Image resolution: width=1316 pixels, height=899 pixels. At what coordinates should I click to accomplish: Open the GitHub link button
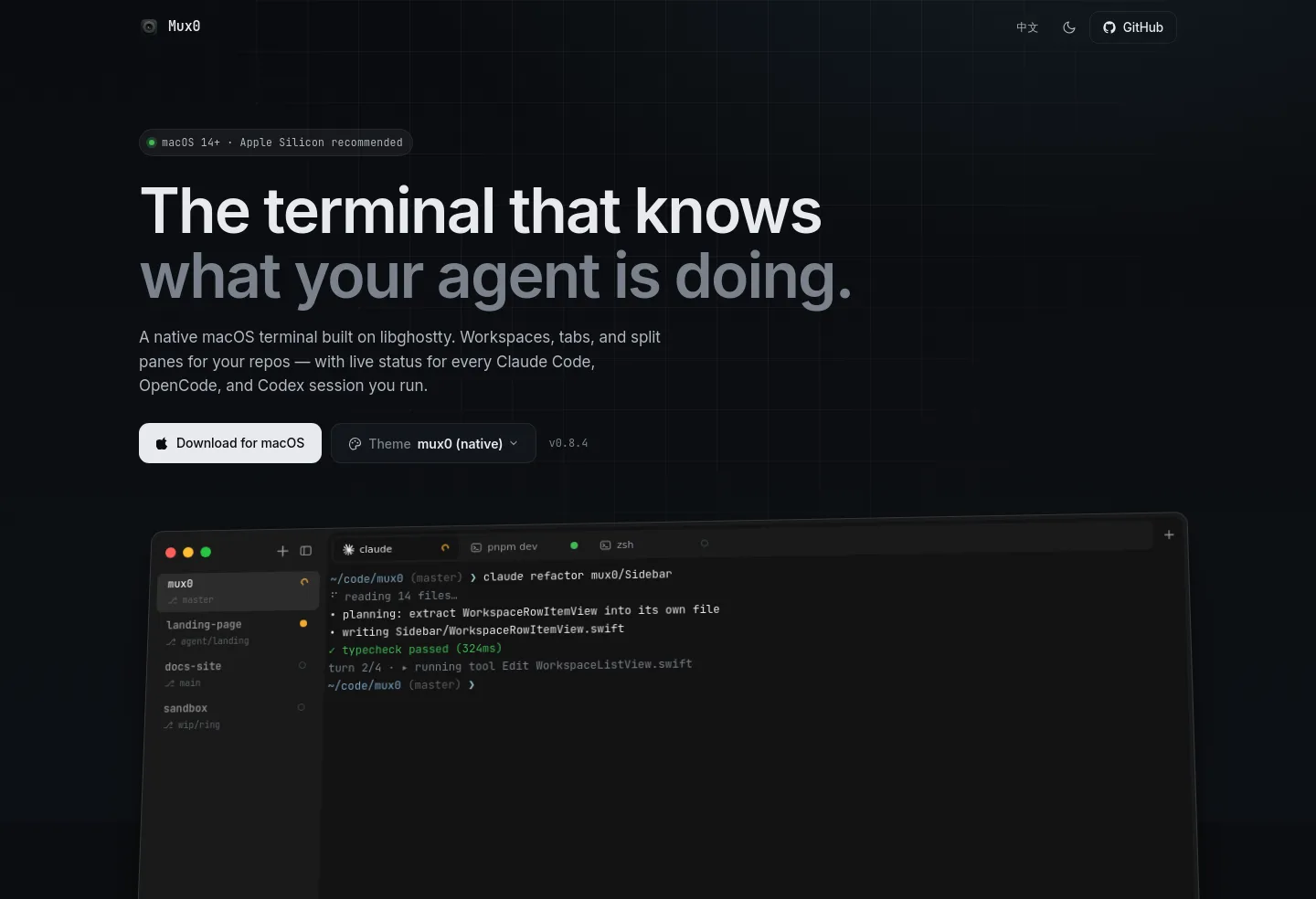click(x=1132, y=27)
